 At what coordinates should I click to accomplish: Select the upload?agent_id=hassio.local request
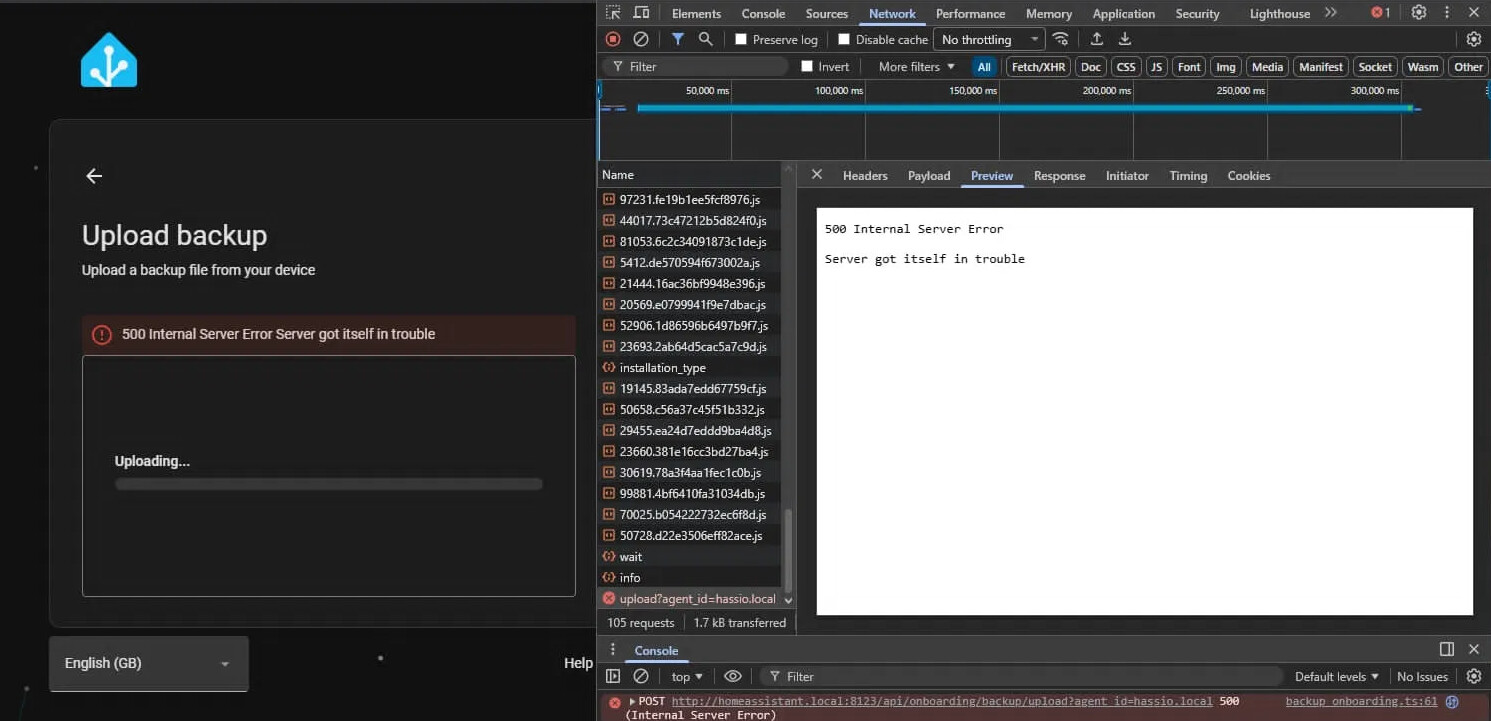tap(689, 598)
